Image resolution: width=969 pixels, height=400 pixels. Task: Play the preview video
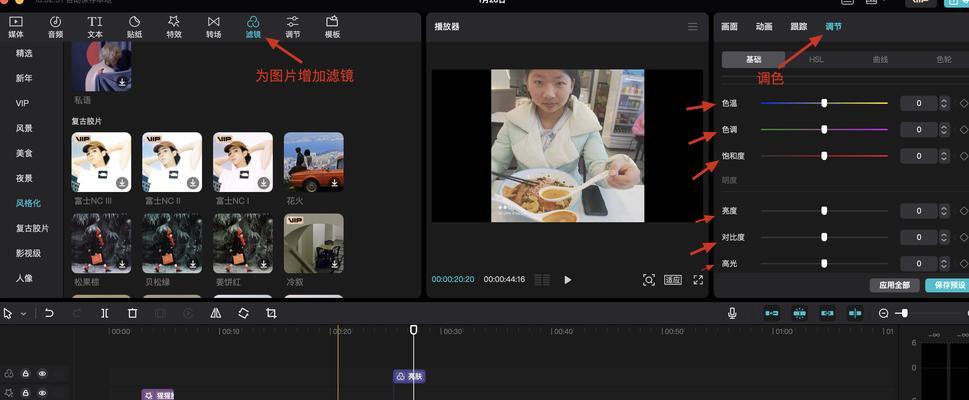pyautogui.click(x=567, y=280)
